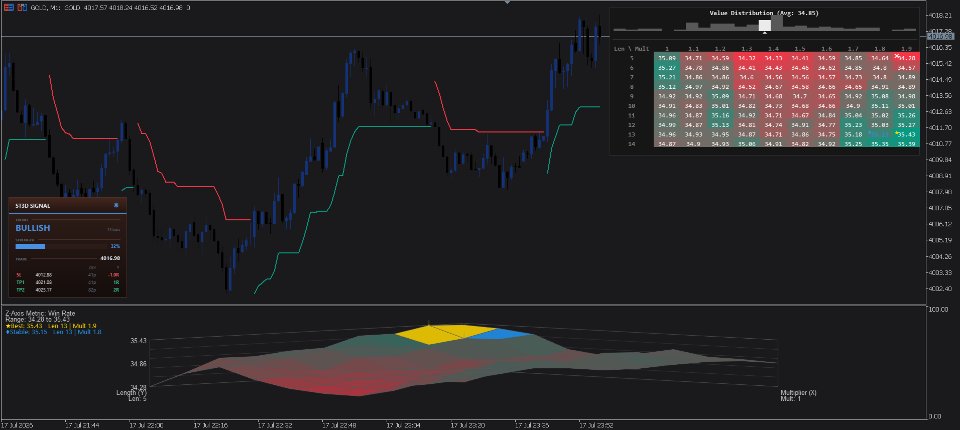
Task: Click the 17 Jul 23:52 label on the time axis
Action: click(595, 424)
